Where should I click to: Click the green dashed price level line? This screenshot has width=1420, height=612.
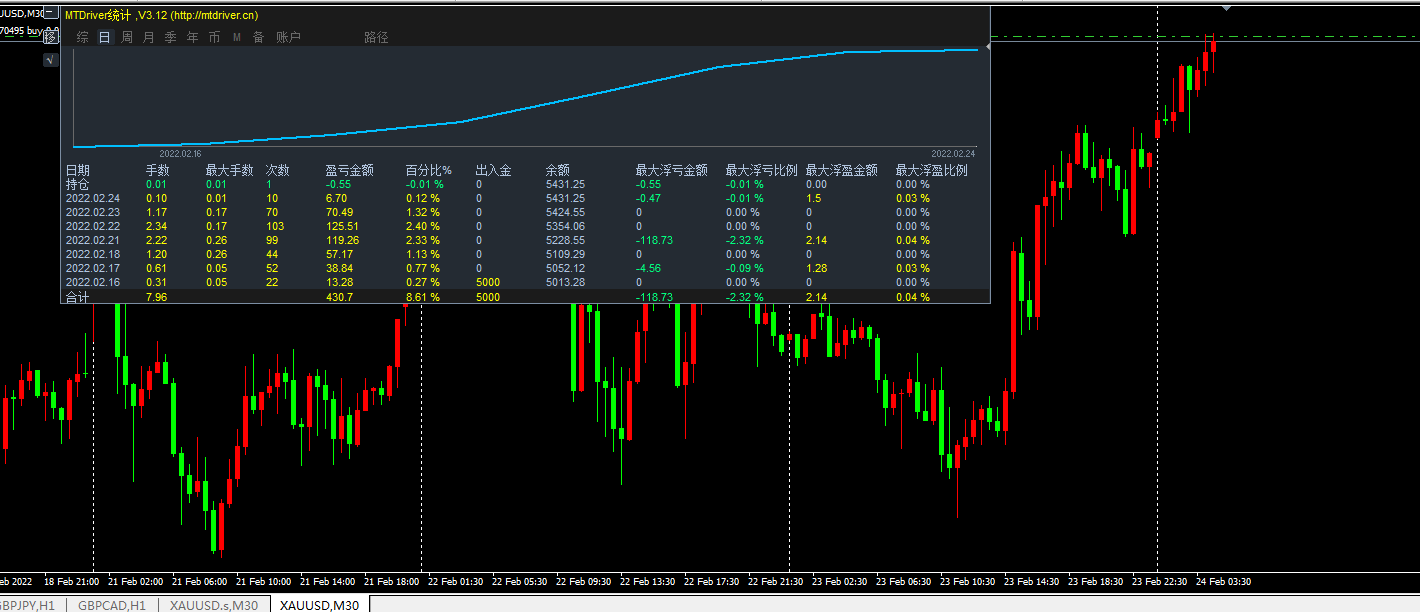pos(1205,38)
